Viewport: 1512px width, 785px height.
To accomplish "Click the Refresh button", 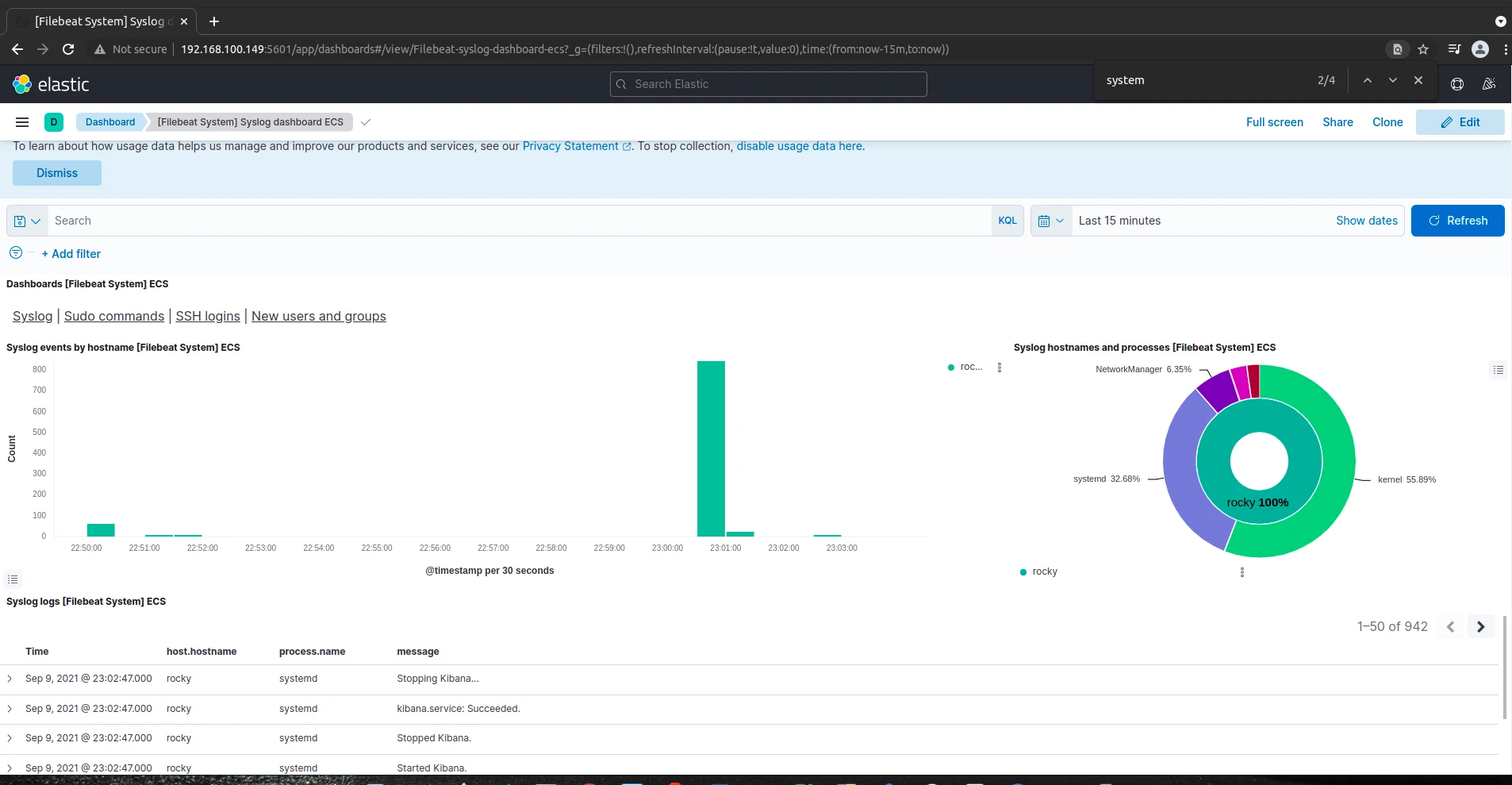I will [1458, 221].
